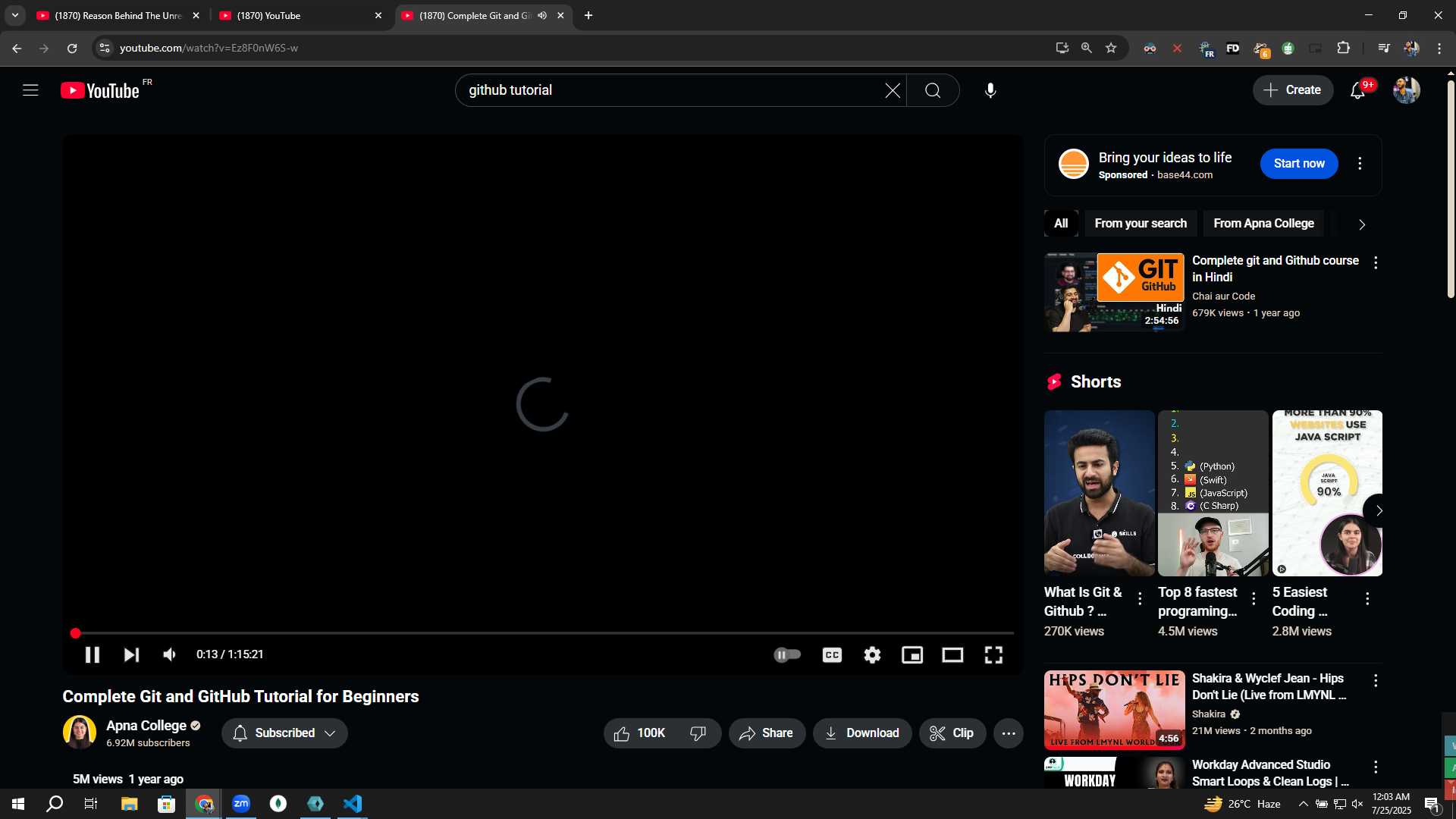This screenshot has height=819, width=1456.
Task: Open a new browser tab
Action: click(588, 15)
